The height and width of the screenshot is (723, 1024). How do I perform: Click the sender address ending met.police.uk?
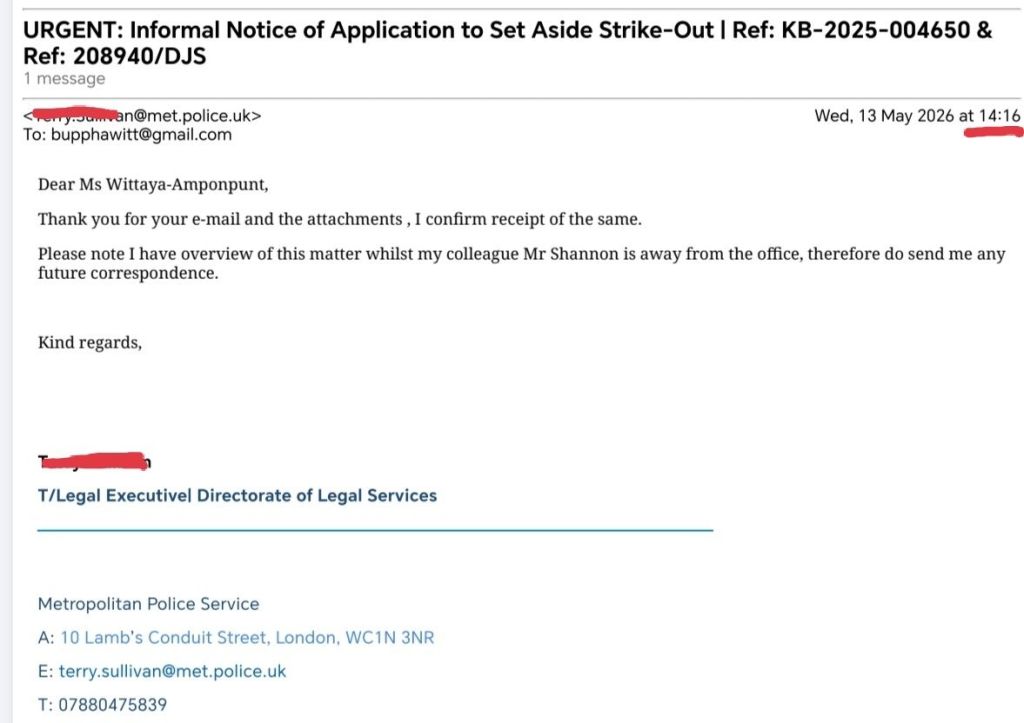142,116
